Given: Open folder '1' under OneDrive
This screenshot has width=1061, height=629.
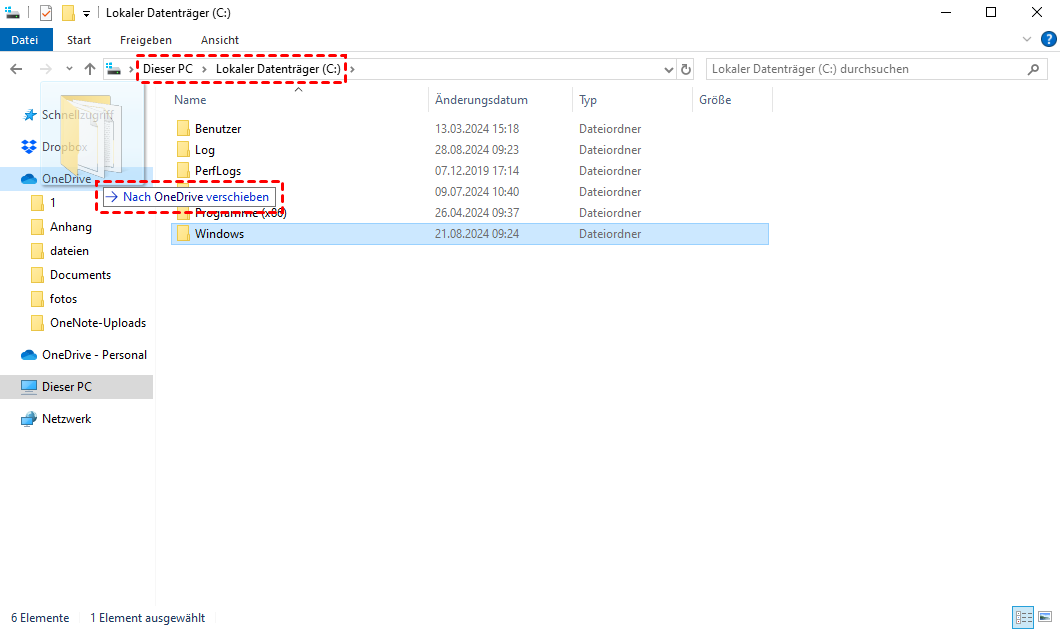Looking at the screenshot, I should click(x=53, y=203).
